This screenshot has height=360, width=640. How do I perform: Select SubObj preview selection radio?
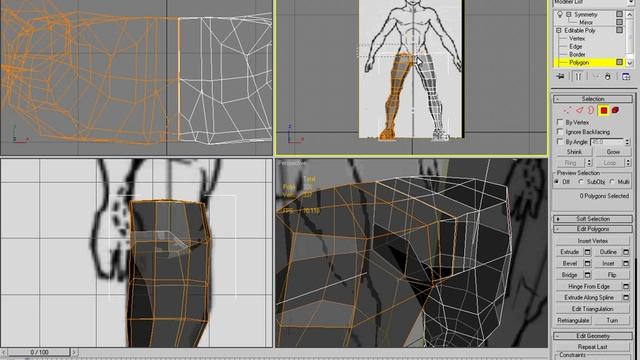pos(582,182)
